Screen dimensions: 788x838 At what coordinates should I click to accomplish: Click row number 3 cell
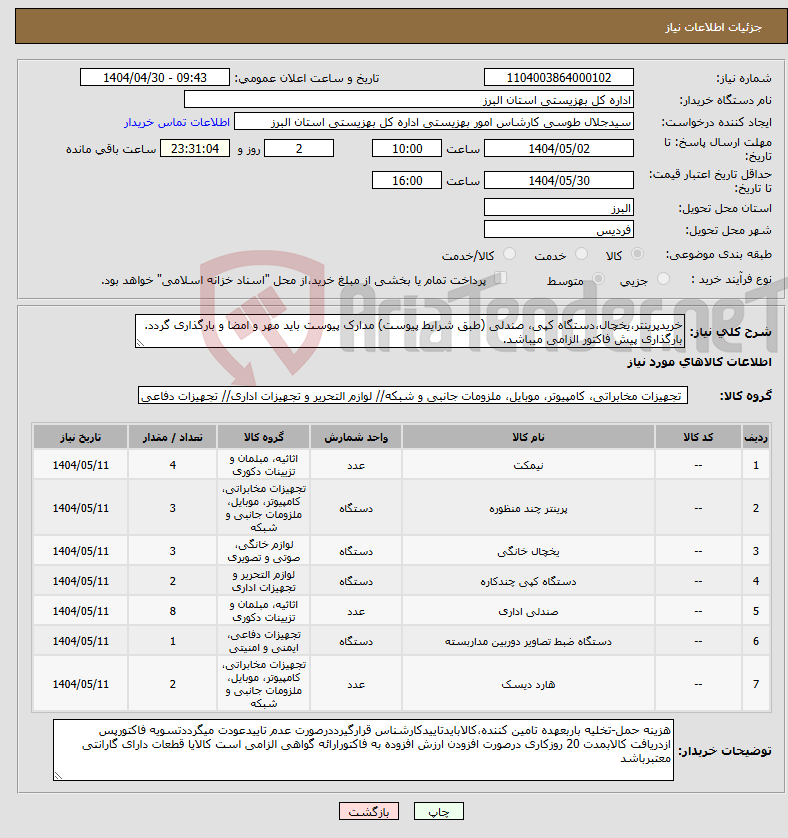click(x=755, y=551)
